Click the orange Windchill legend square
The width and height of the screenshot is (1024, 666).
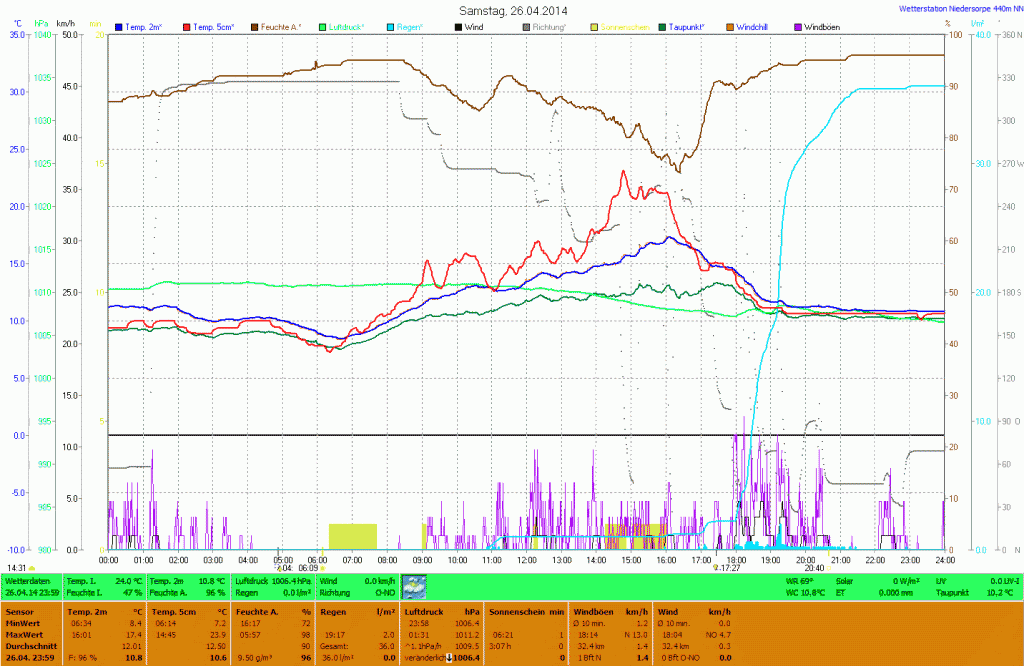731,26
